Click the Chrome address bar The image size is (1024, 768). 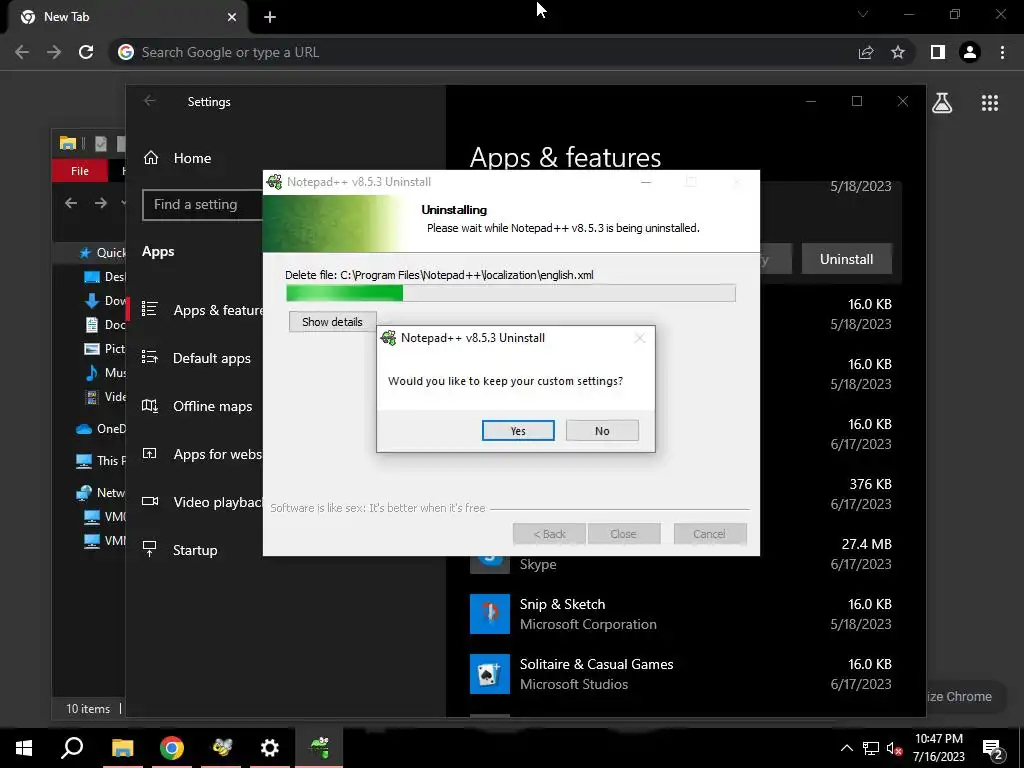coord(483,52)
